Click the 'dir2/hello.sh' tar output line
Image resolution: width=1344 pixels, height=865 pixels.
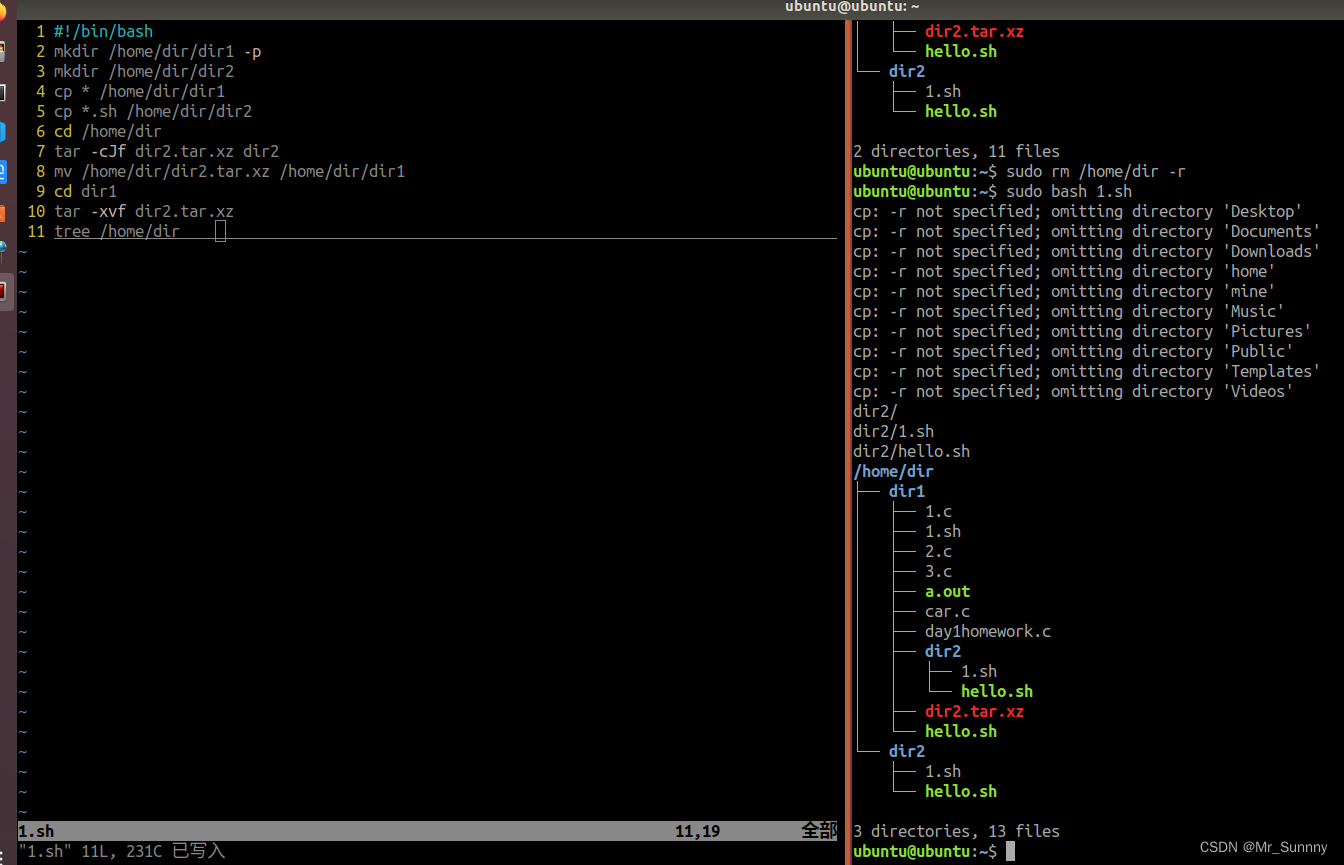tap(912, 451)
